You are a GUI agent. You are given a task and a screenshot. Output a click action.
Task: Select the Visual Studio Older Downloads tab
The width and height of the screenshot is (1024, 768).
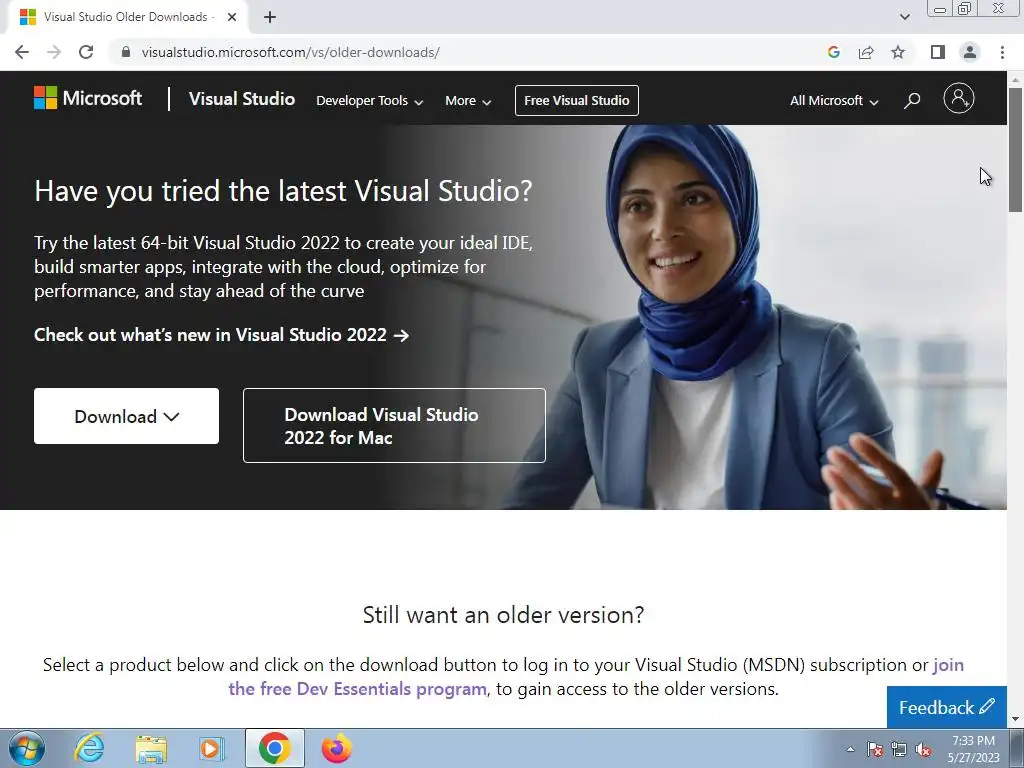coord(128,17)
